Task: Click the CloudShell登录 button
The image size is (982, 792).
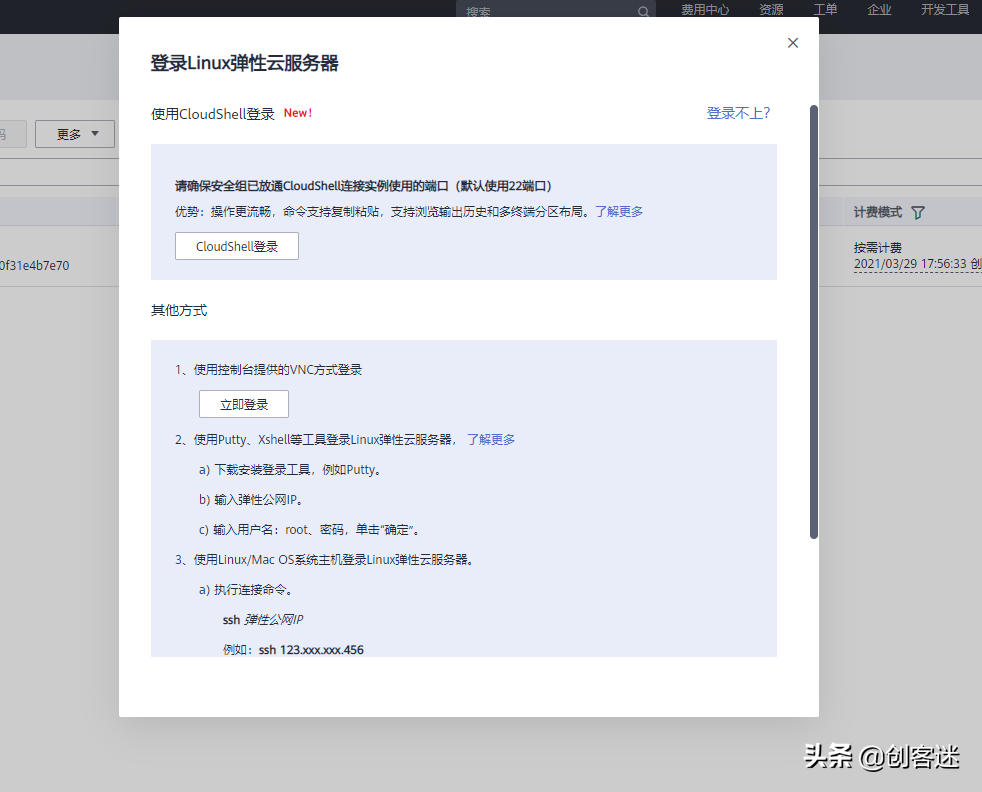Action: (x=236, y=245)
